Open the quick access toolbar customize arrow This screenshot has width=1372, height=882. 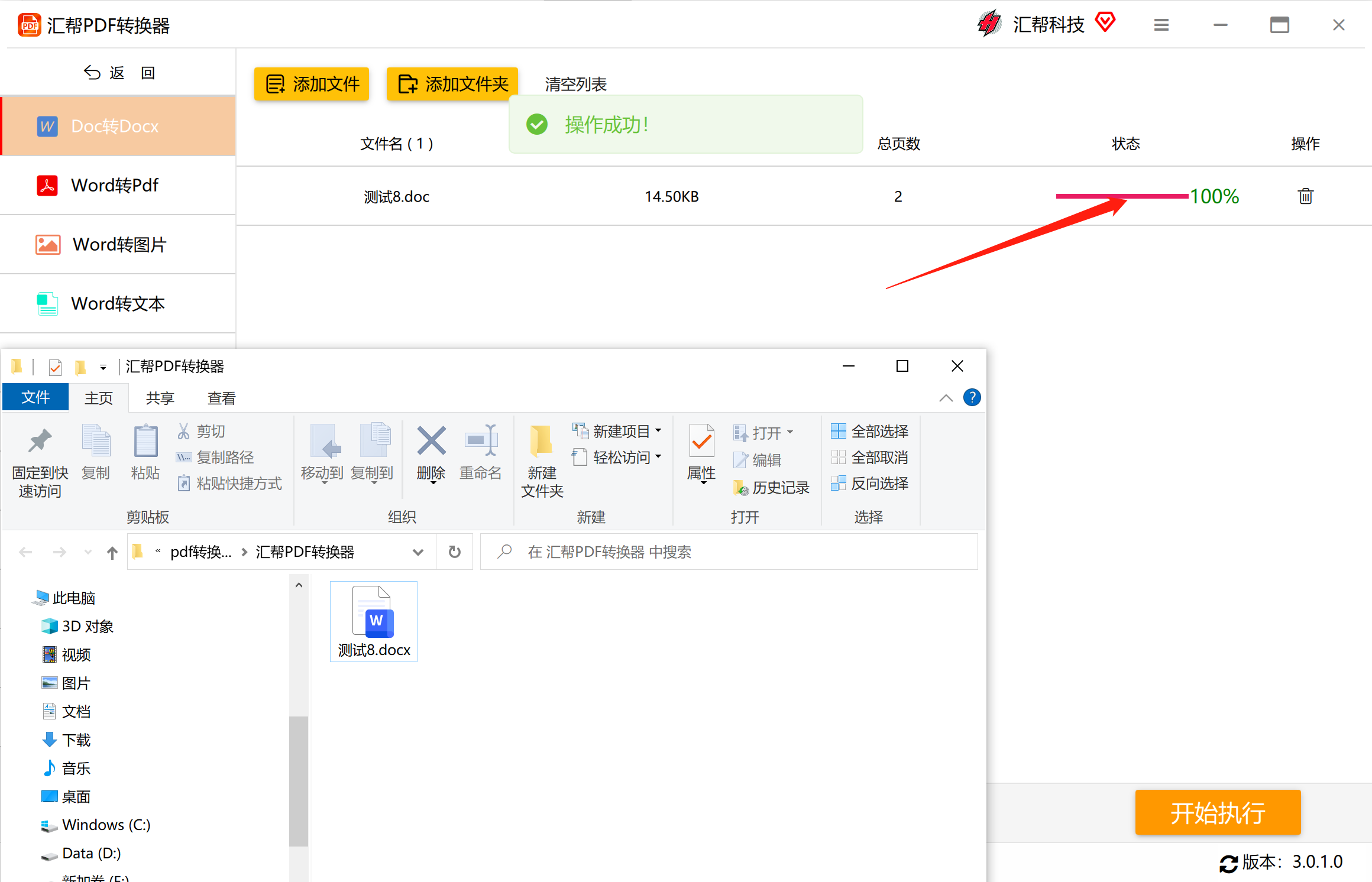(x=103, y=368)
